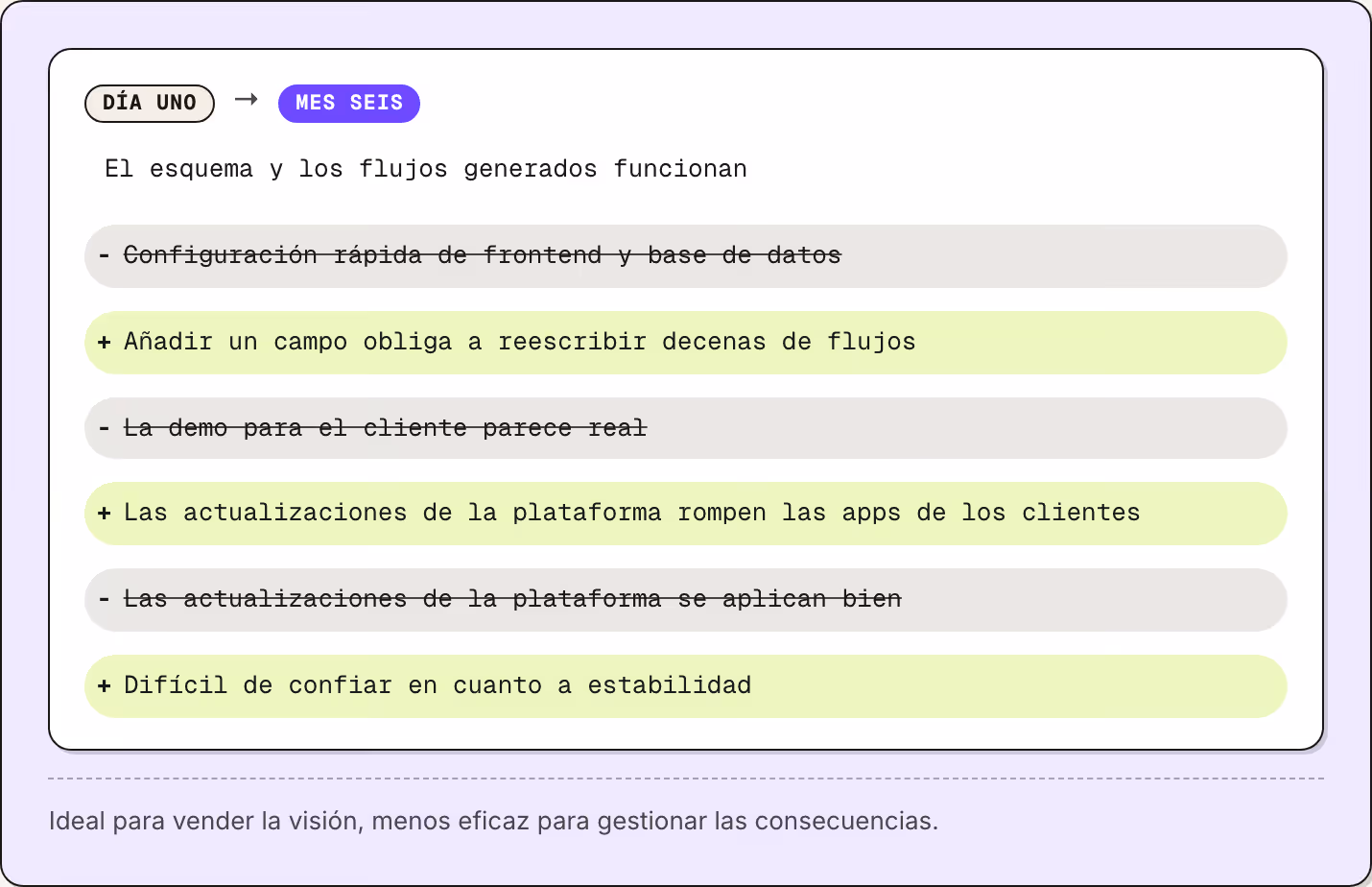The width and height of the screenshot is (1372, 887).
Task: Click the struck row 'La demo para el cliente parece real'
Action: [x=685, y=428]
